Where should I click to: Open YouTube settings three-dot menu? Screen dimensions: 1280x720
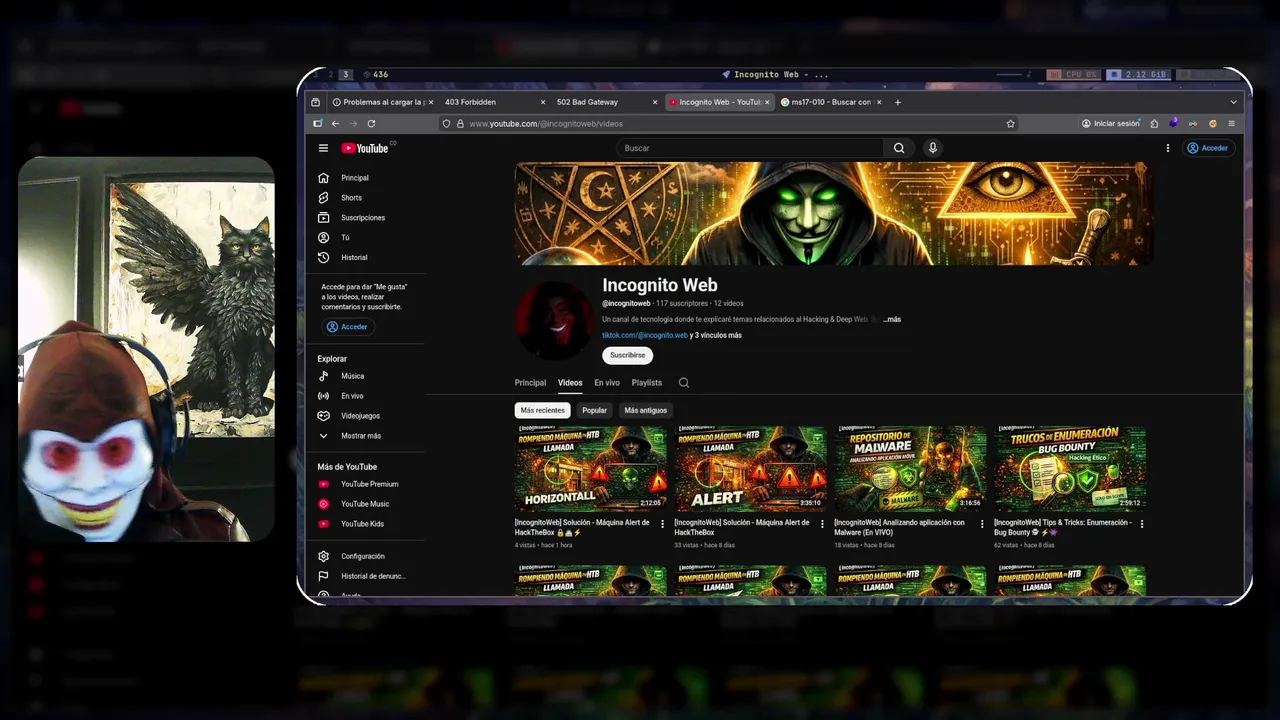[x=1167, y=148]
